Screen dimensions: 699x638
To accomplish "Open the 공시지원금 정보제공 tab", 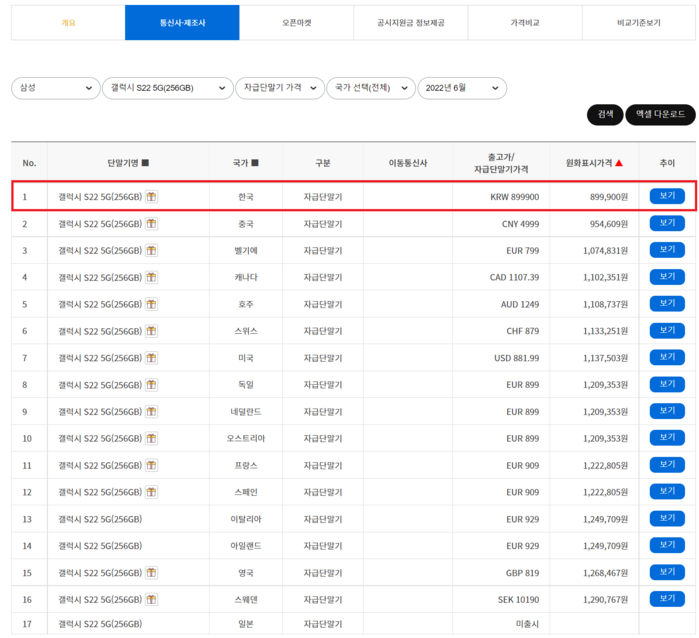I will coord(411,23).
